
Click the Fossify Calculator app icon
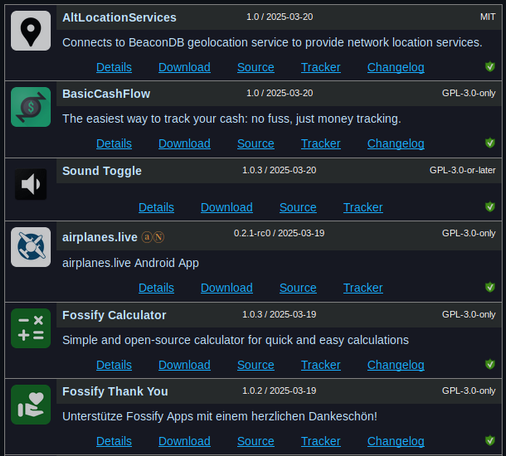click(x=31, y=328)
